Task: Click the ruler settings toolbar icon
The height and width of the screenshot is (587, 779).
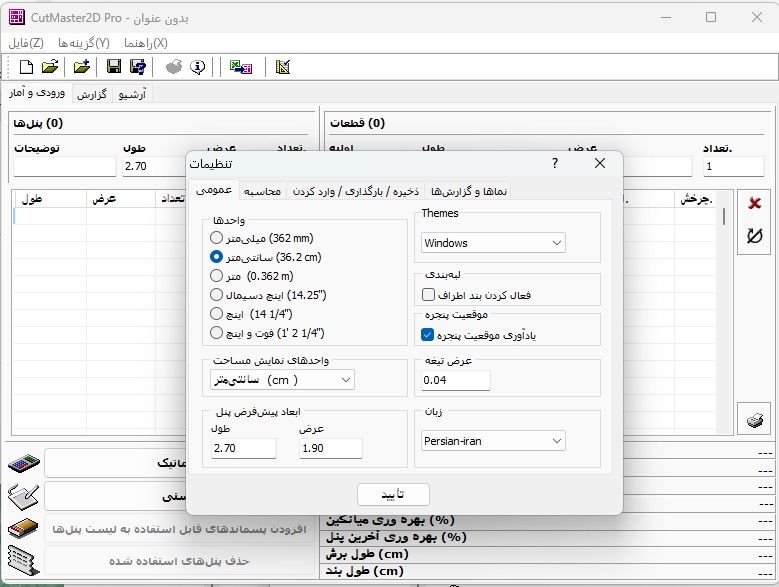Action: tap(283, 67)
